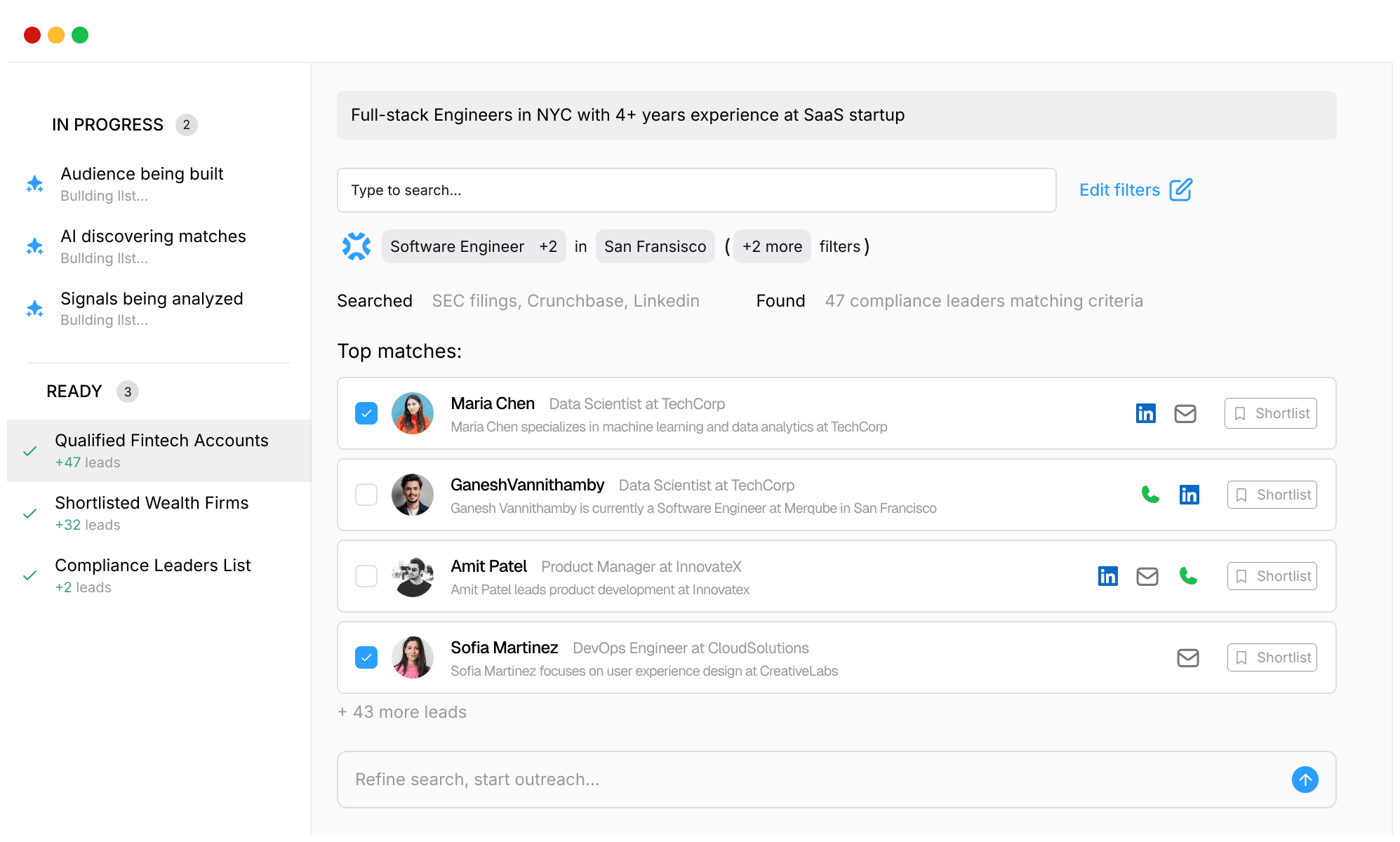1400x842 pixels.
Task: Open Maria Chen's LinkedIn profile icon
Action: pyautogui.click(x=1145, y=413)
